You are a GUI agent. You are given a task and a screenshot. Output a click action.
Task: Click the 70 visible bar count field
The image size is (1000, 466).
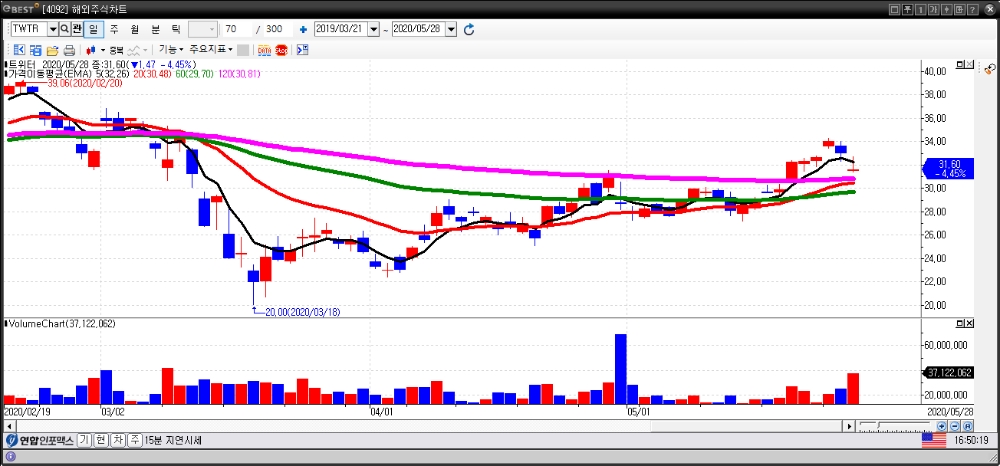pos(237,29)
